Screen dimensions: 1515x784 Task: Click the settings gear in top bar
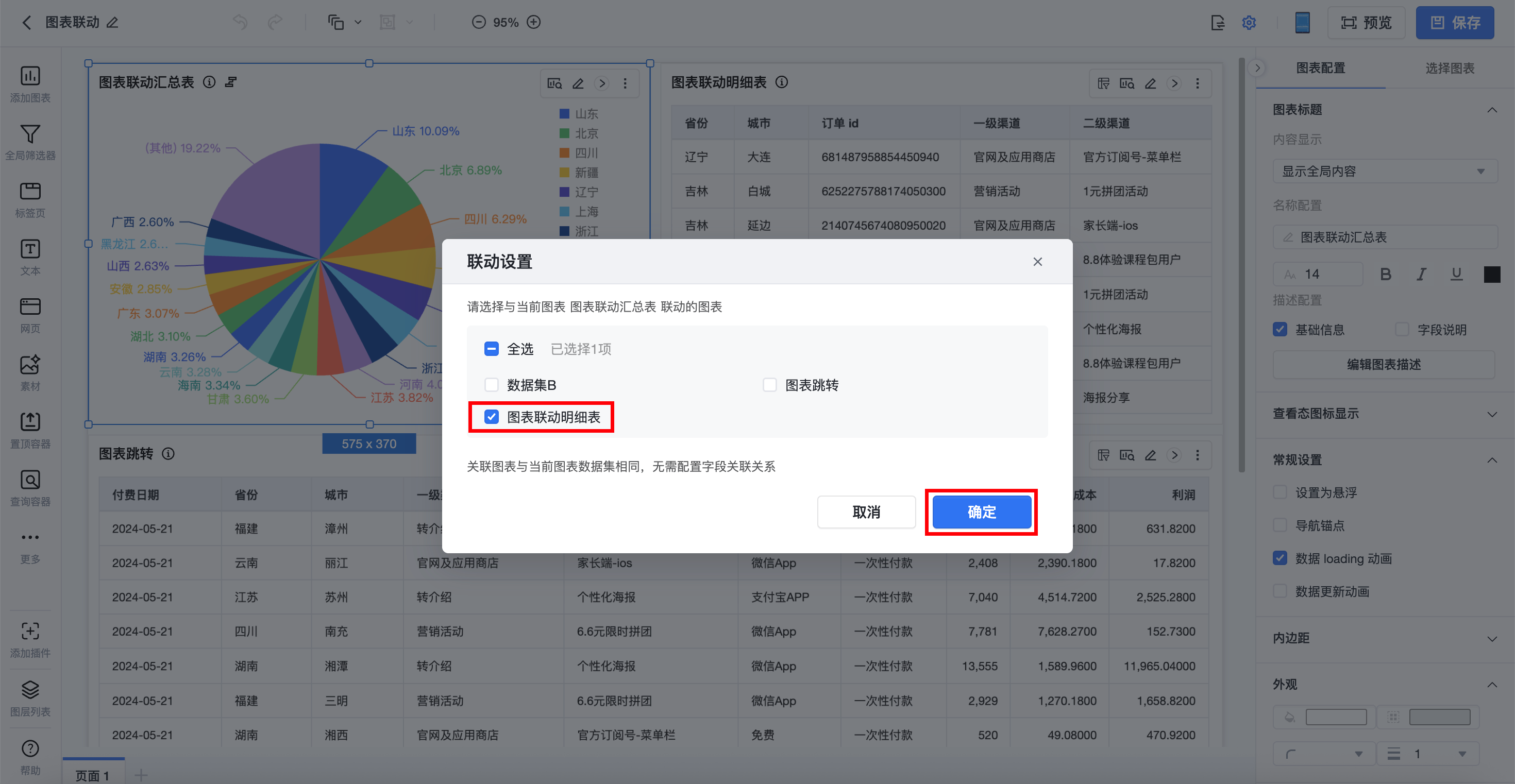coord(1249,22)
